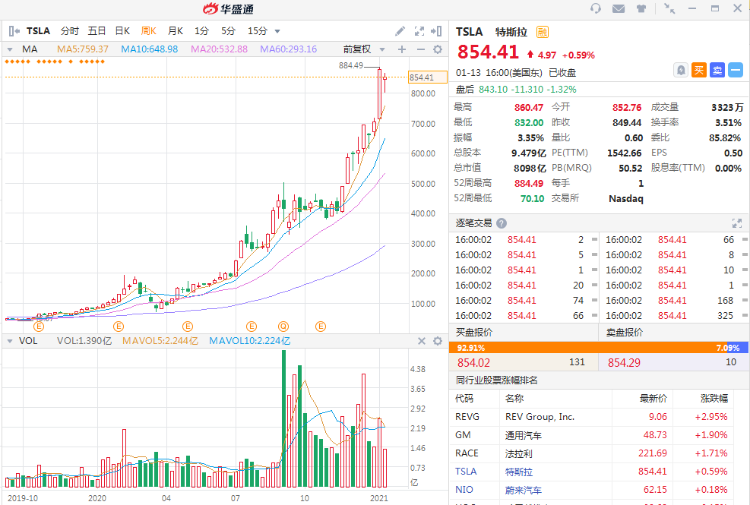Switch to the 五日 chart tab
This screenshot has height=505, width=750.
(x=97, y=31)
